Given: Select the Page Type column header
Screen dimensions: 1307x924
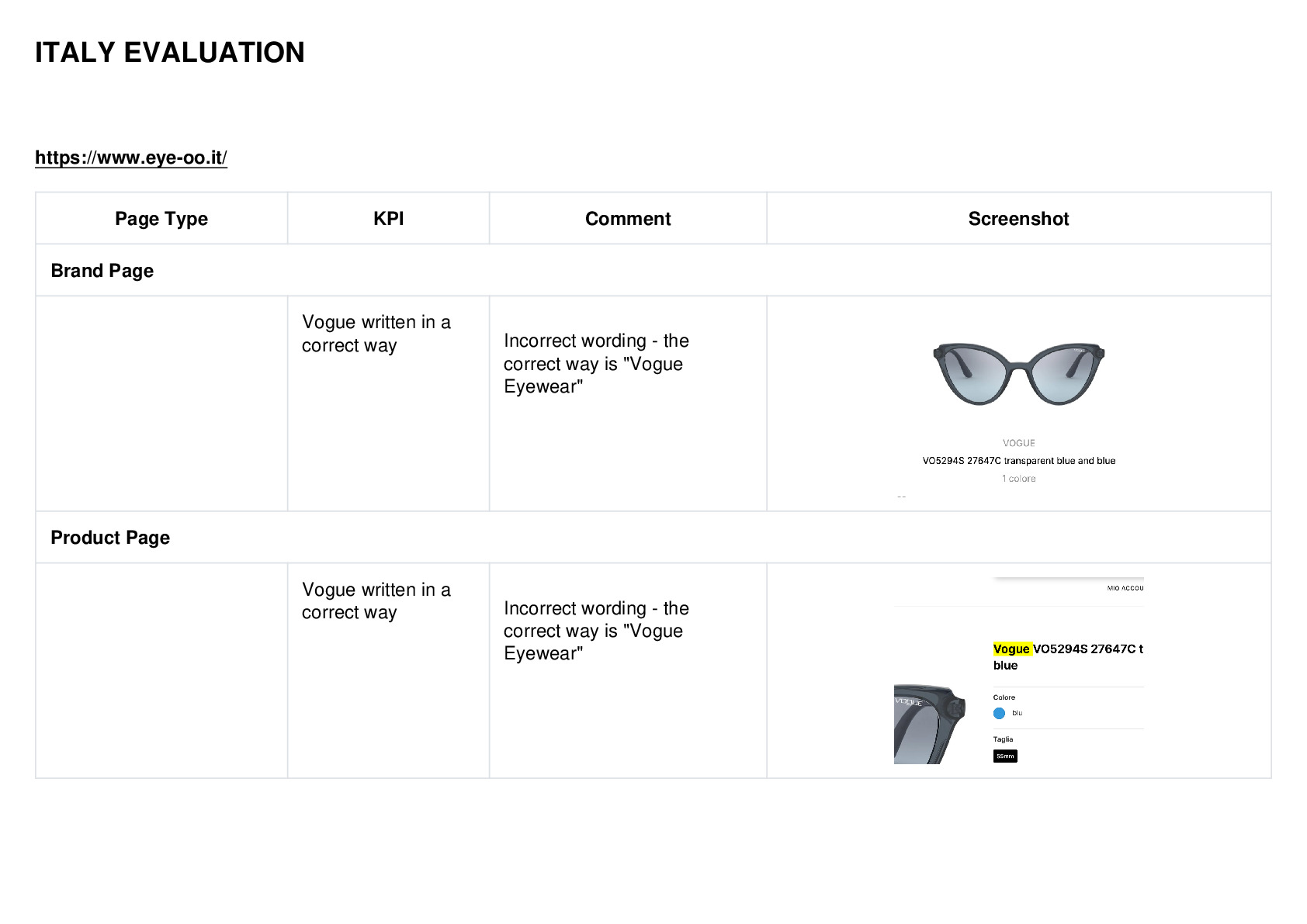Looking at the screenshot, I should (161, 219).
